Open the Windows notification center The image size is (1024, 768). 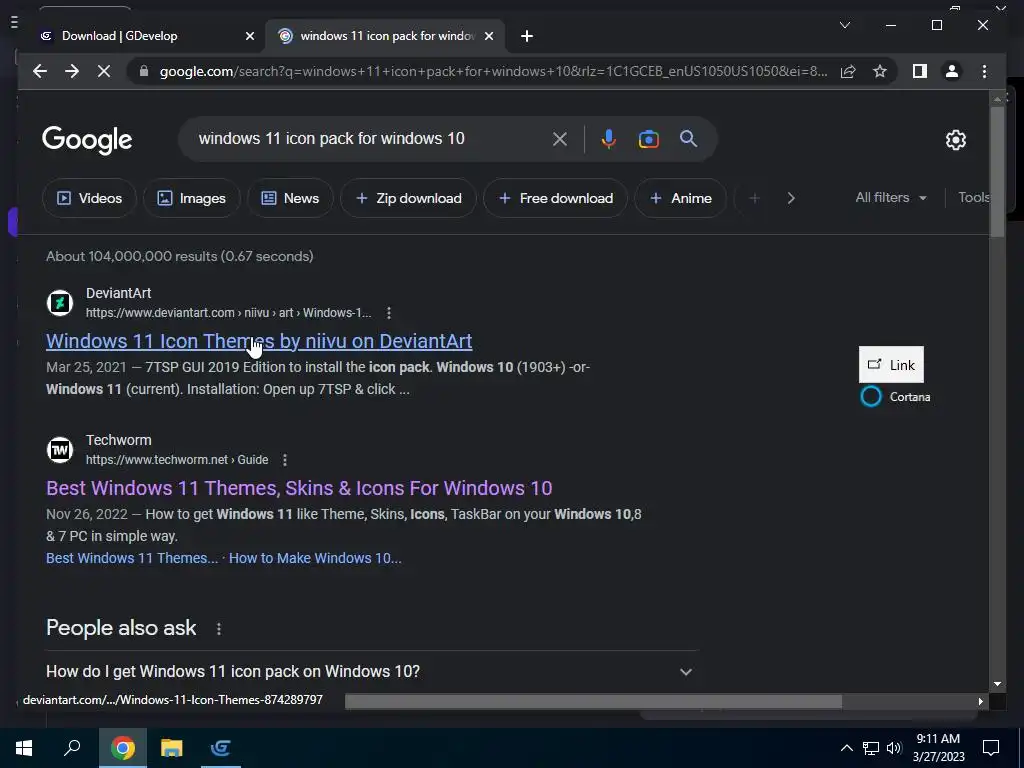click(x=991, y=748)
